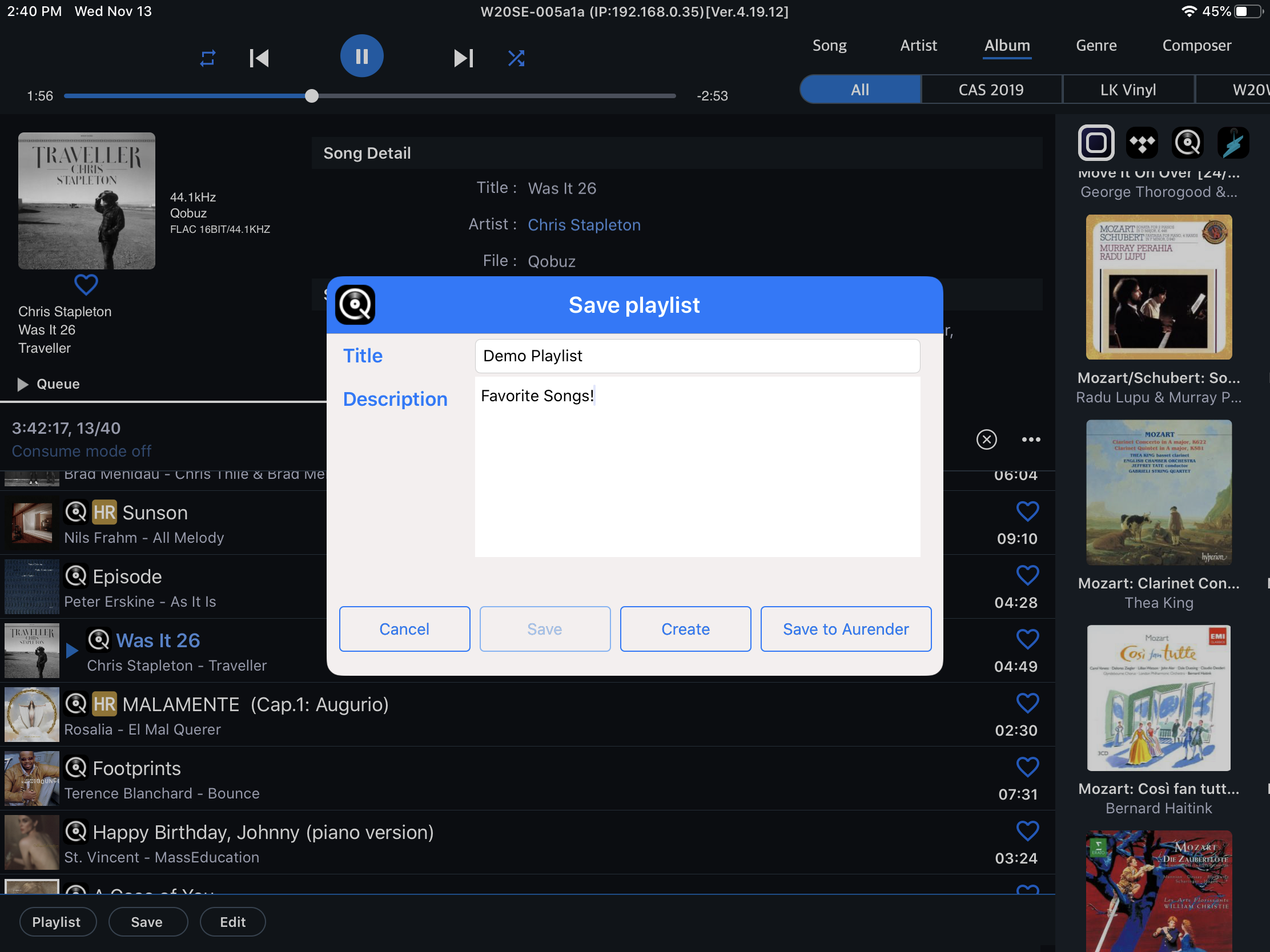Open Mozart Die Zauberflöte album cover

click(1159, 891)
